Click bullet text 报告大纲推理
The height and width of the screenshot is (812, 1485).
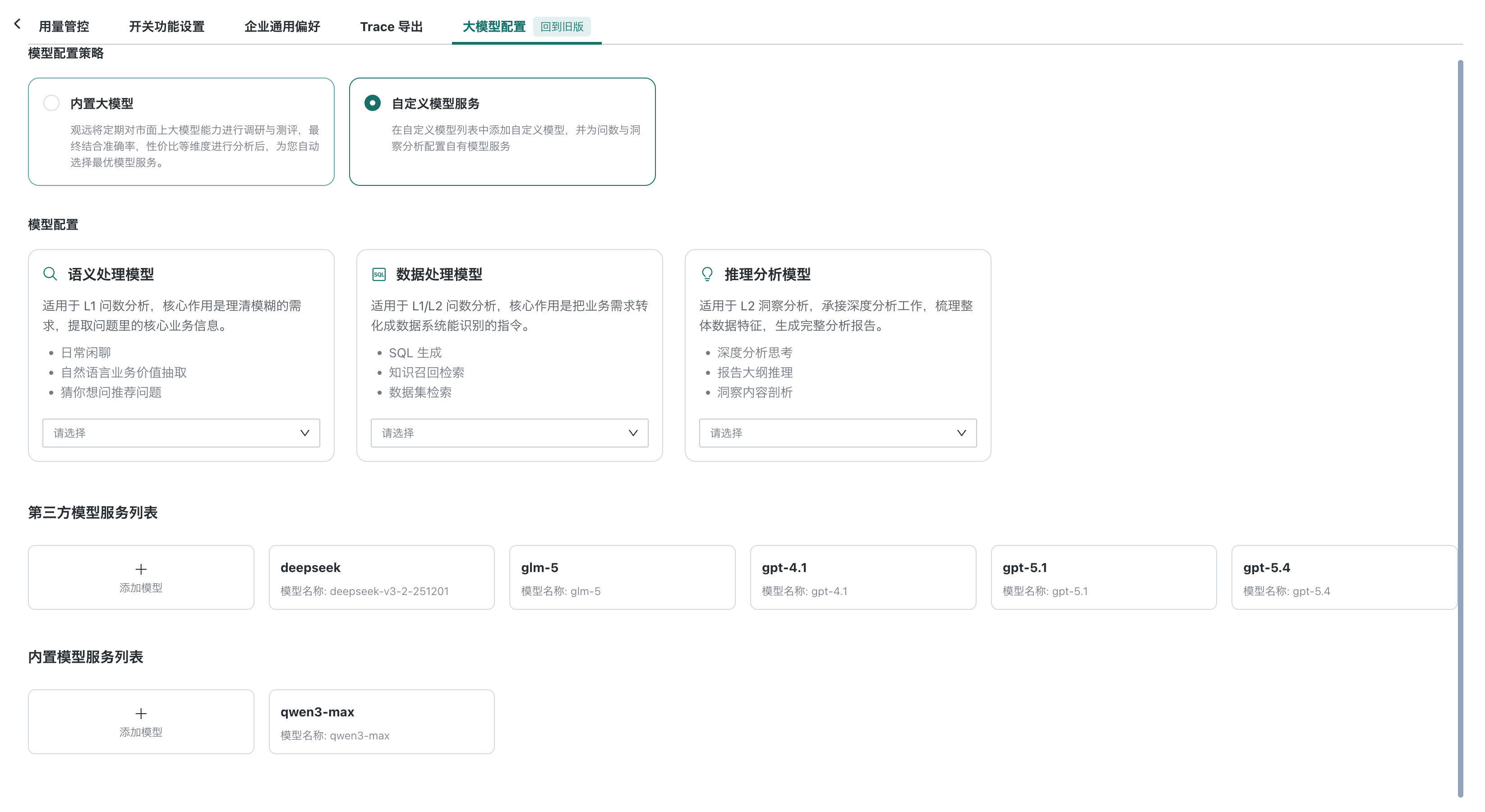click(755, 372)
